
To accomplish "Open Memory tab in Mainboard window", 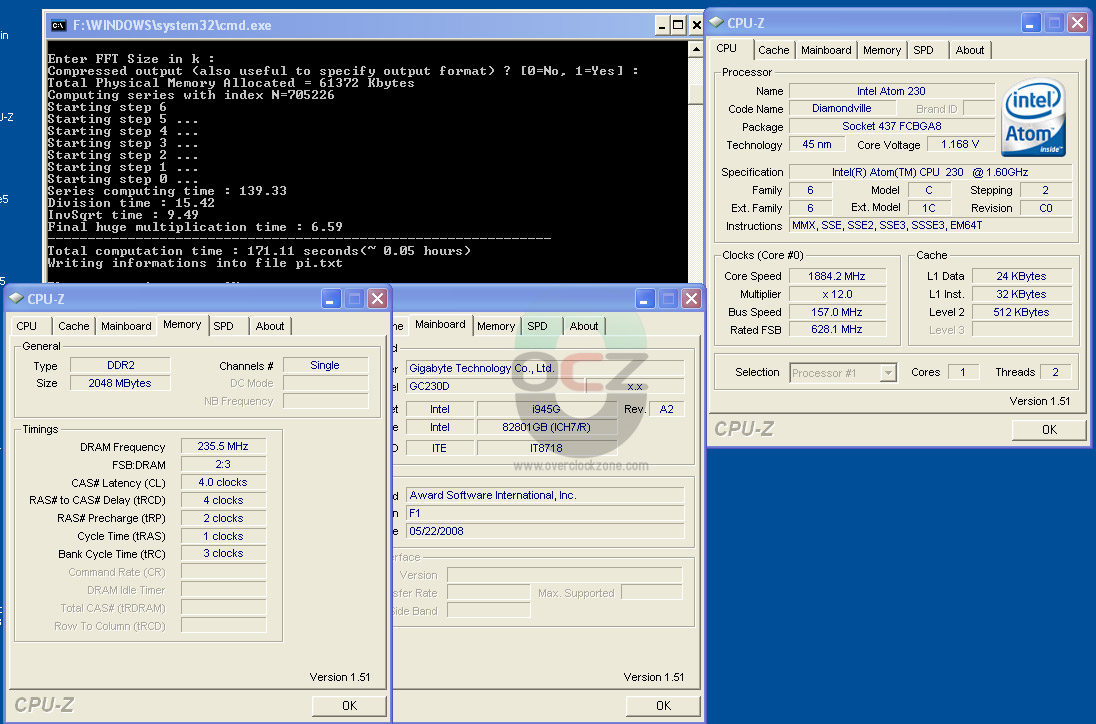I will [x=496, y=326].
